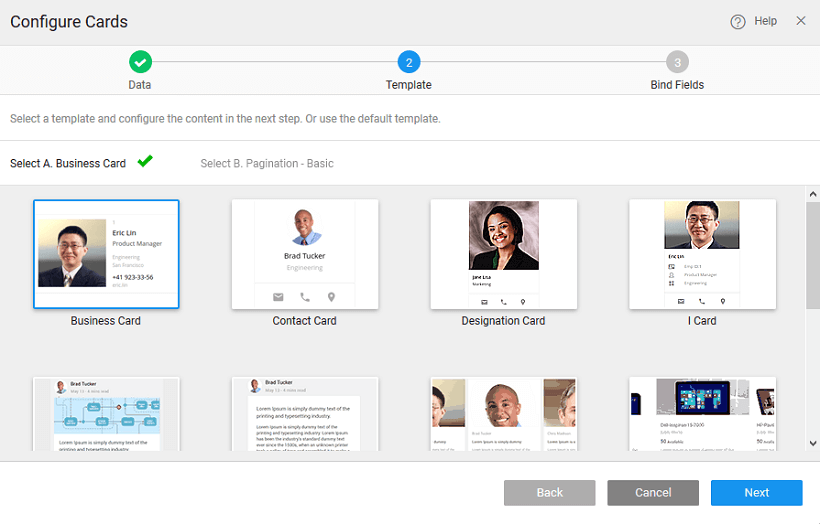Choose the Contact Card template
Viewport: 820px width, 524px height.
click(305, 254)
